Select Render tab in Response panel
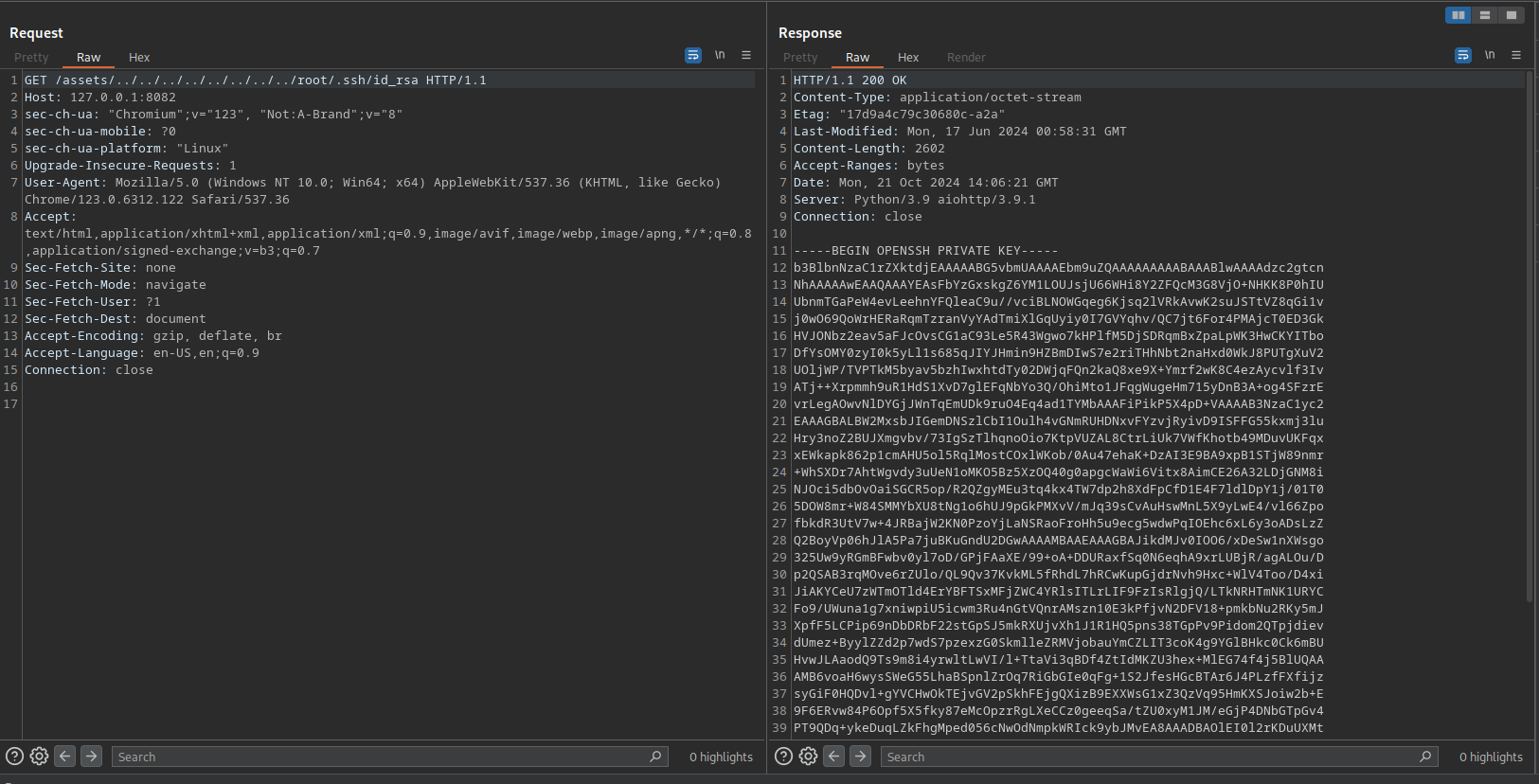 966,58
